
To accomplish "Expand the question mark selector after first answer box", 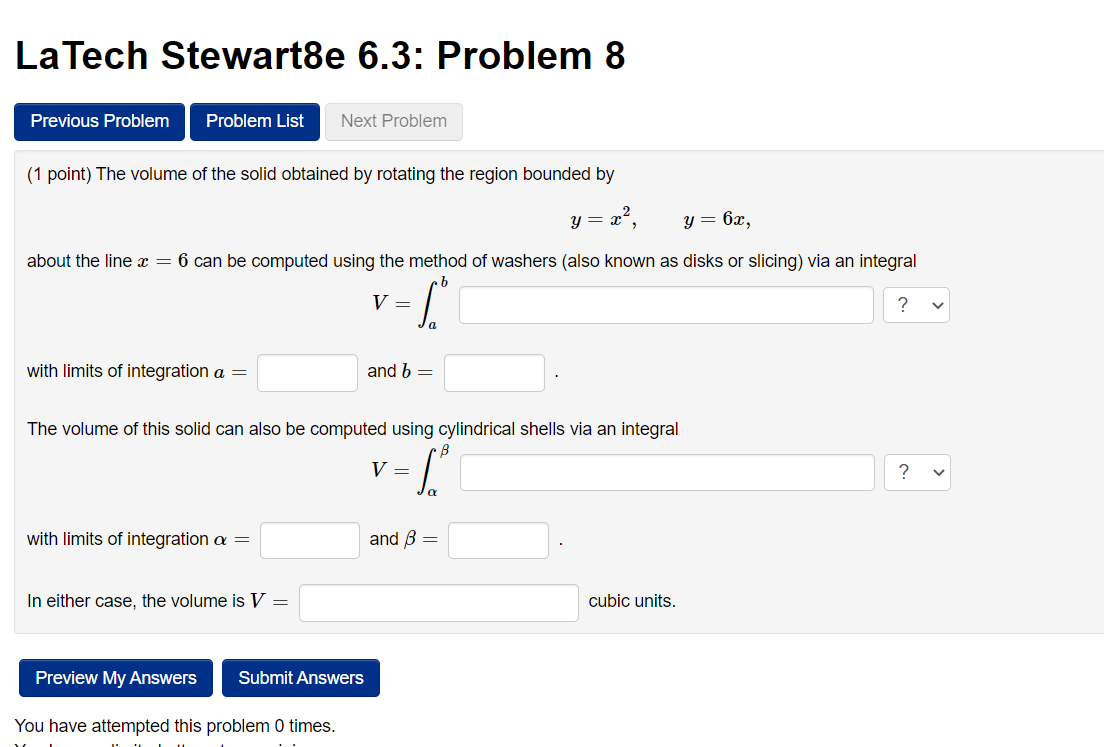I will (916, 304).
